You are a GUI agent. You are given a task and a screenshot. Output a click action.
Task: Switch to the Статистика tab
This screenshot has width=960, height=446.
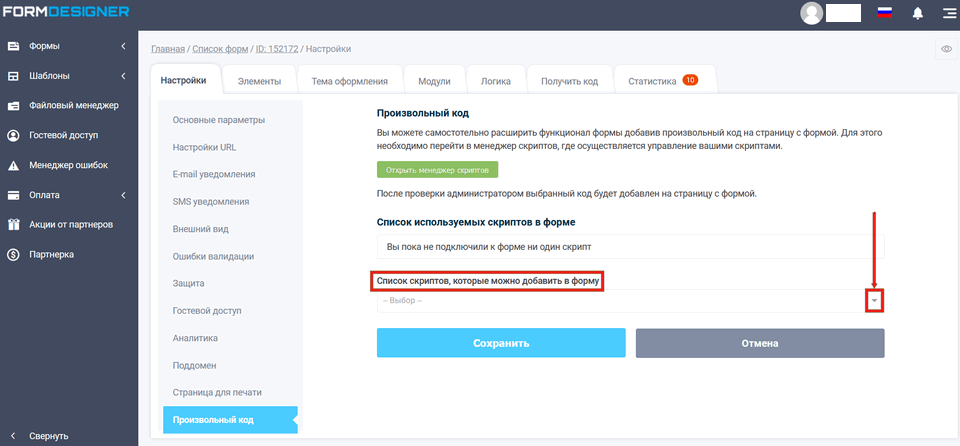664,81
